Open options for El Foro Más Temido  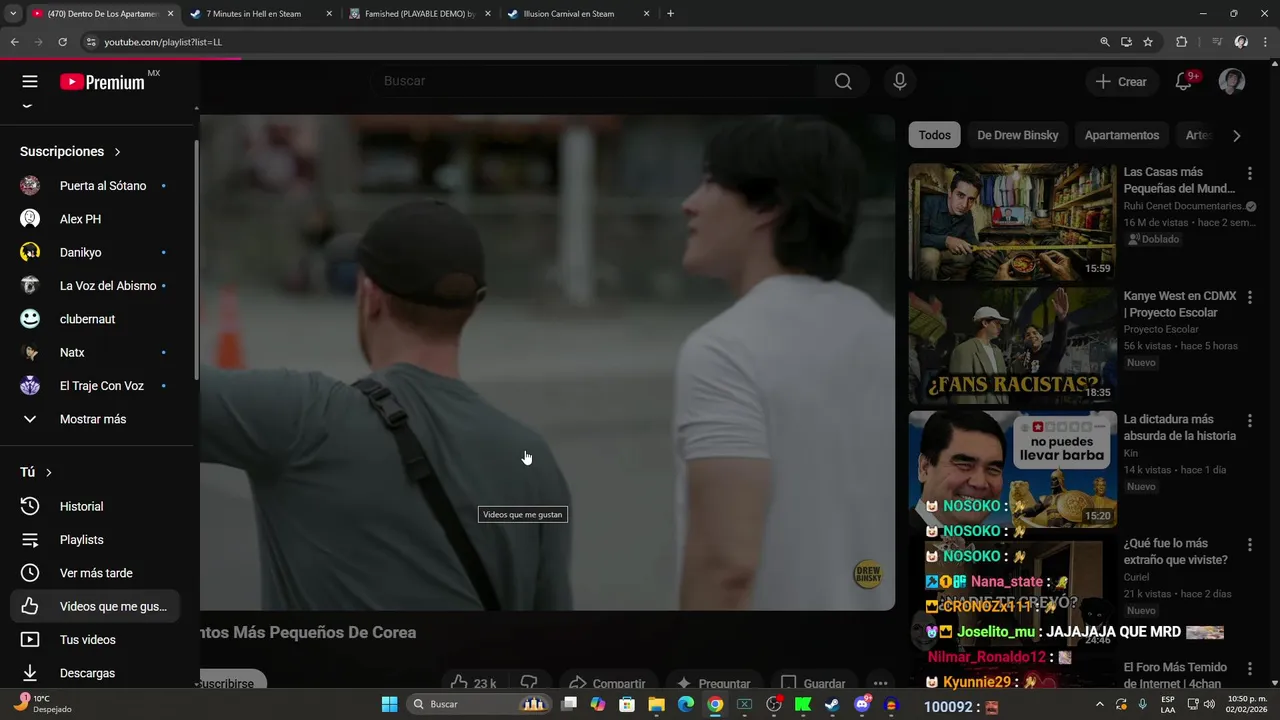click(x=1249, y=669)
